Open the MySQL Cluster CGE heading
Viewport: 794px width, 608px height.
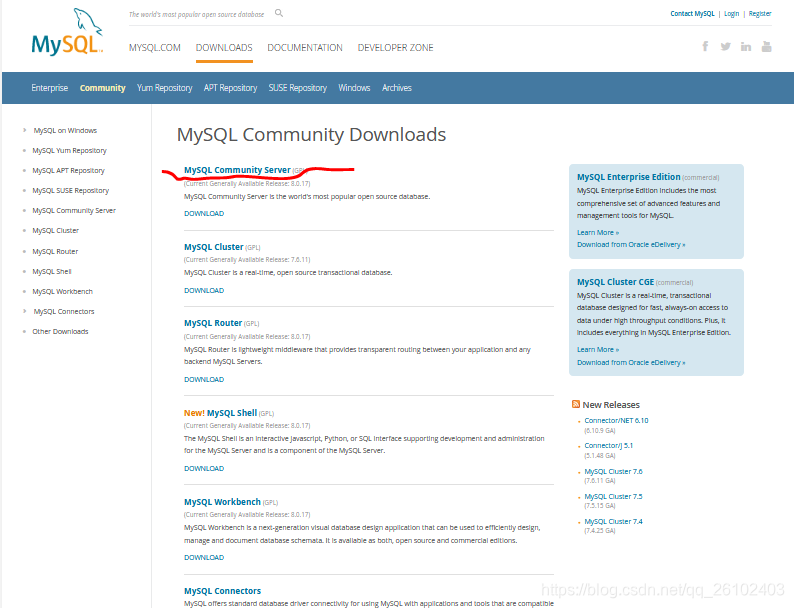click(615, 281)
